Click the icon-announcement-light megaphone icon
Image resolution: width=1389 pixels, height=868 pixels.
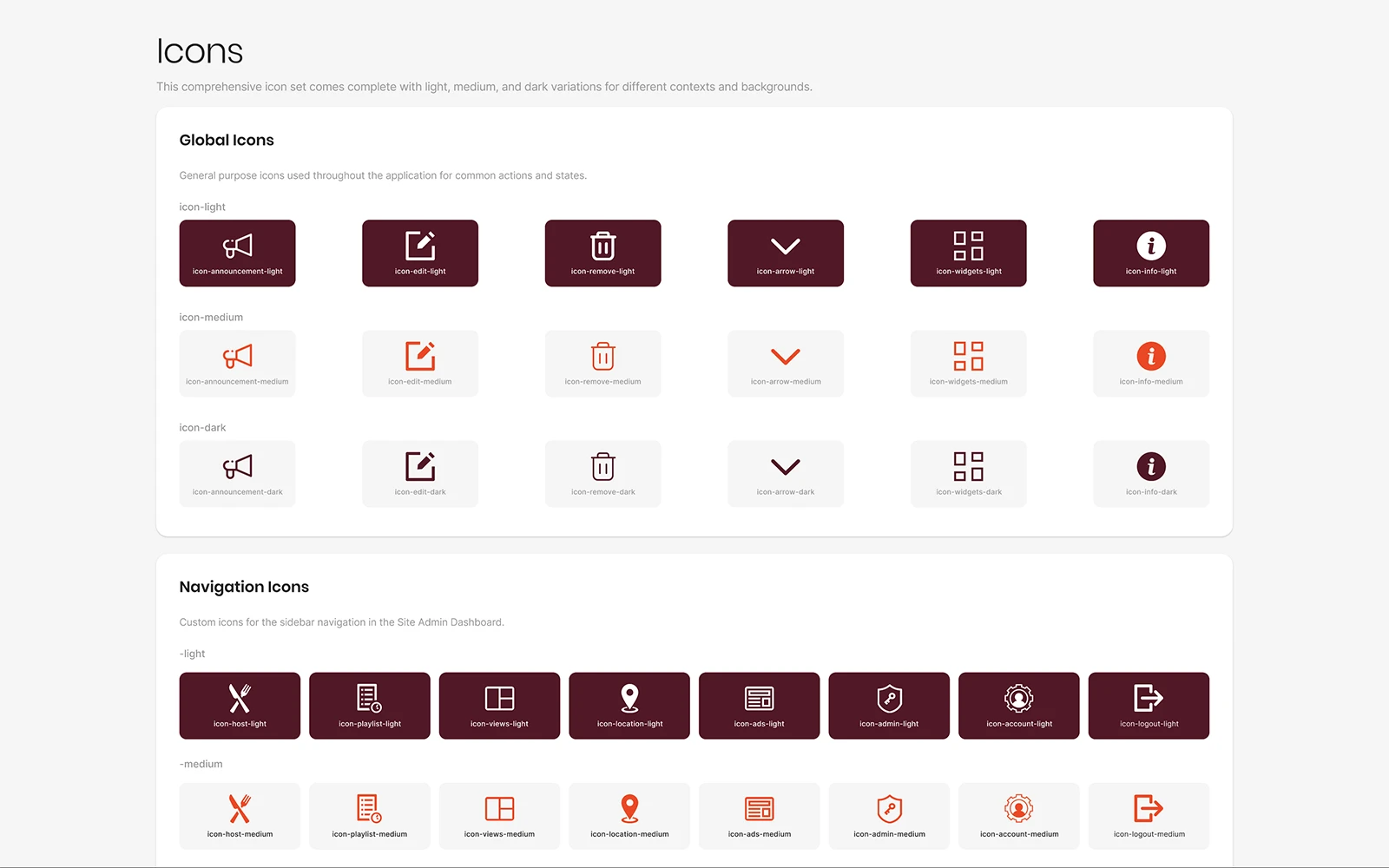tap(237, 246)
